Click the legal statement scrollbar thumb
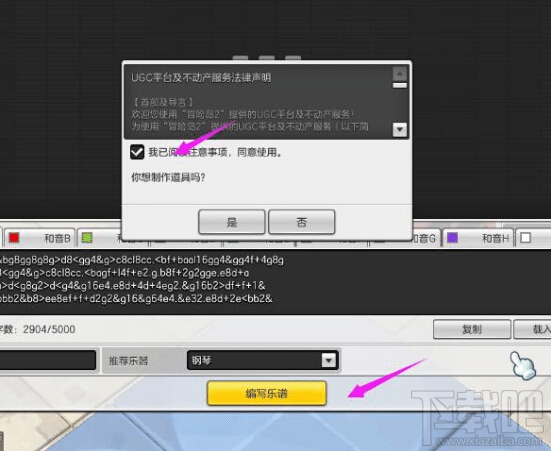551x451 pixels. click(x=400, y=85)
